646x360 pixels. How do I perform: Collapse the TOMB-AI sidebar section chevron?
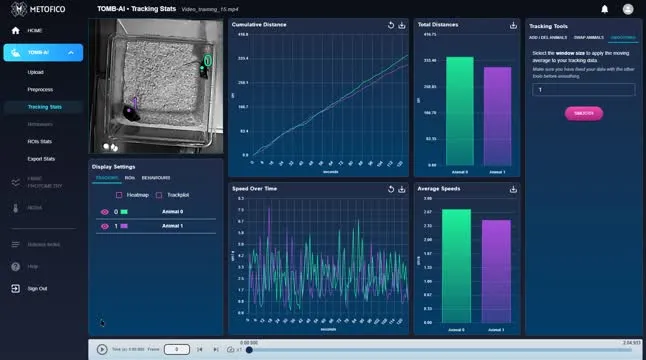pyautogui.click(x=71, y=53)
